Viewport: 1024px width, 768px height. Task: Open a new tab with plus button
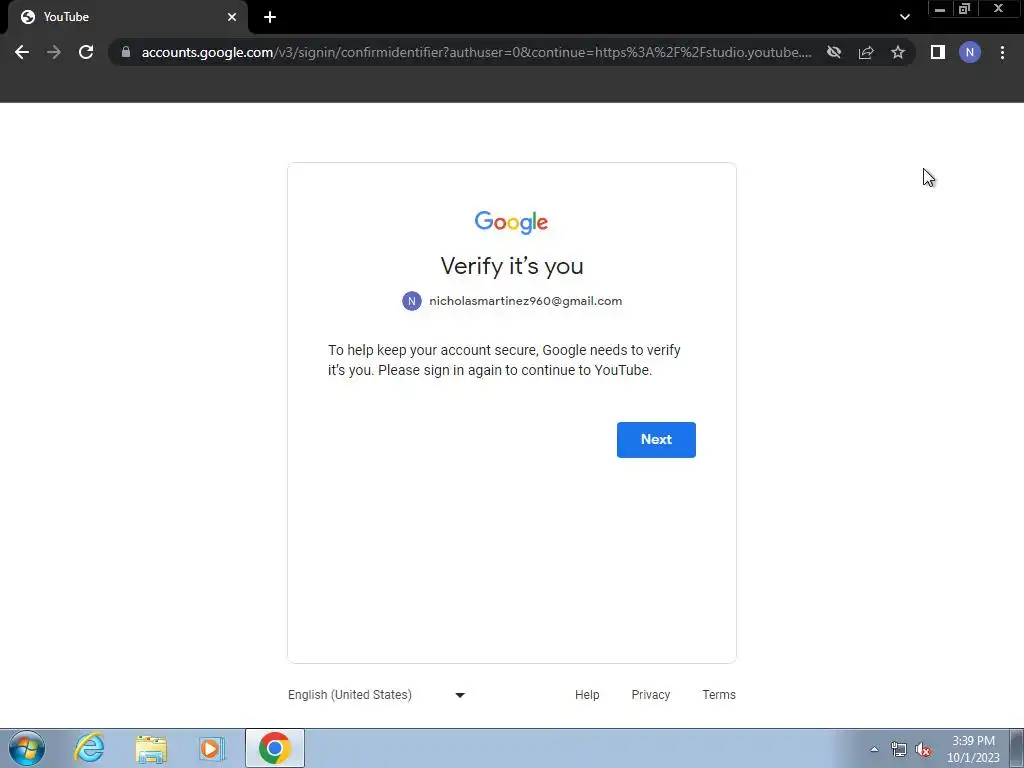[x=270, y=18]
